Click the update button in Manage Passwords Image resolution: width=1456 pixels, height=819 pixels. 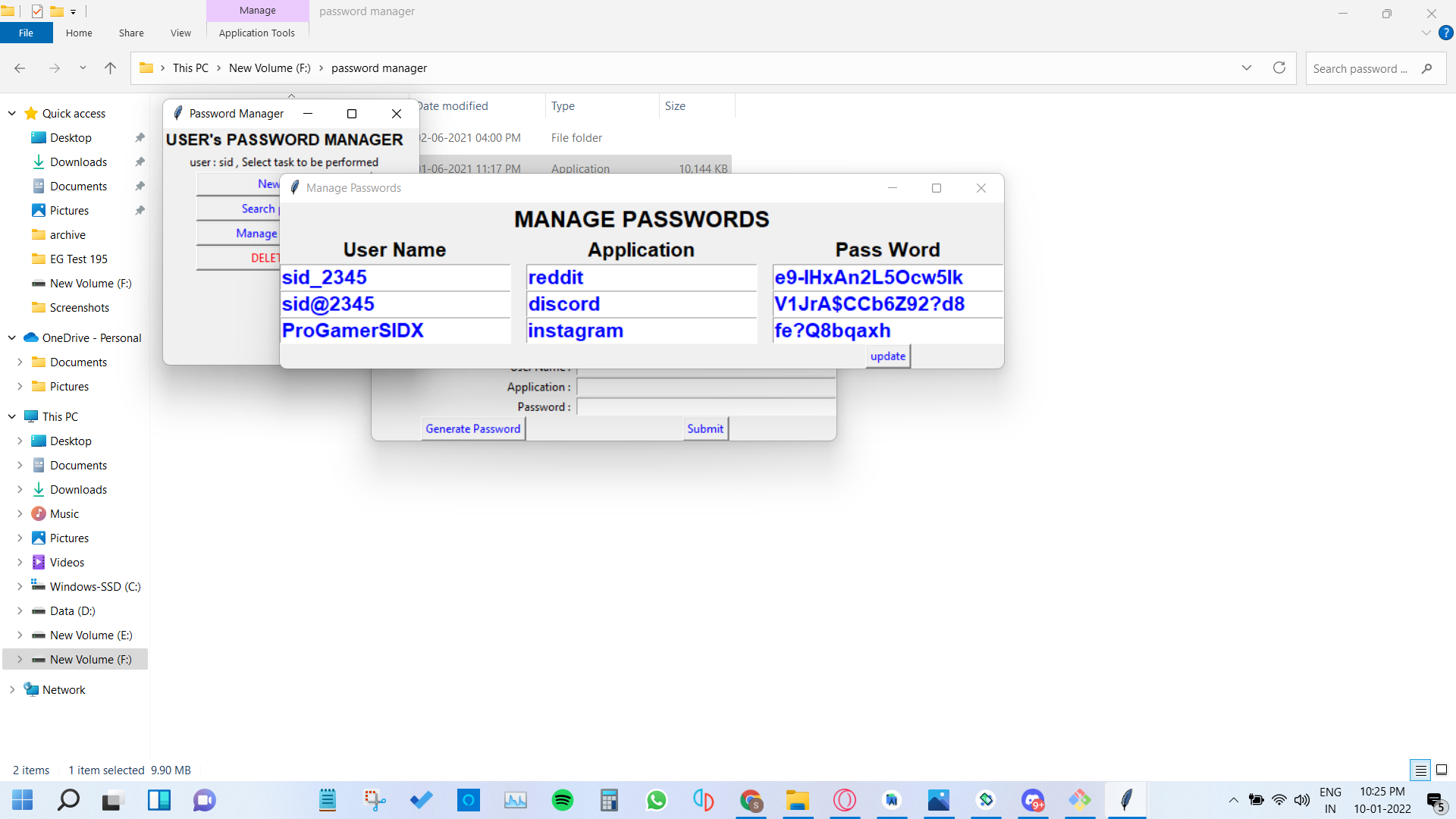887,356
